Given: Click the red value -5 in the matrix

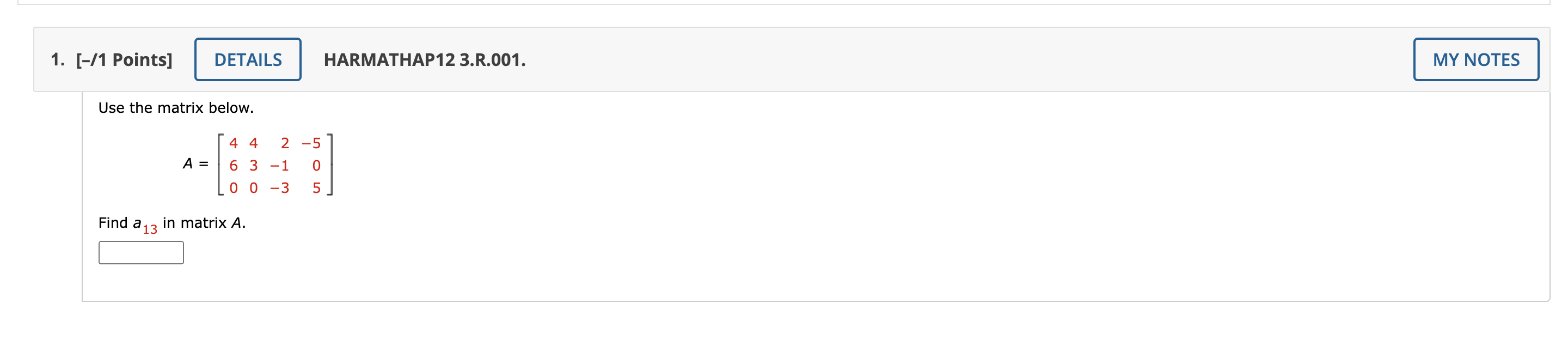Looking at the screenshot, I should click(x=313, y=143).
